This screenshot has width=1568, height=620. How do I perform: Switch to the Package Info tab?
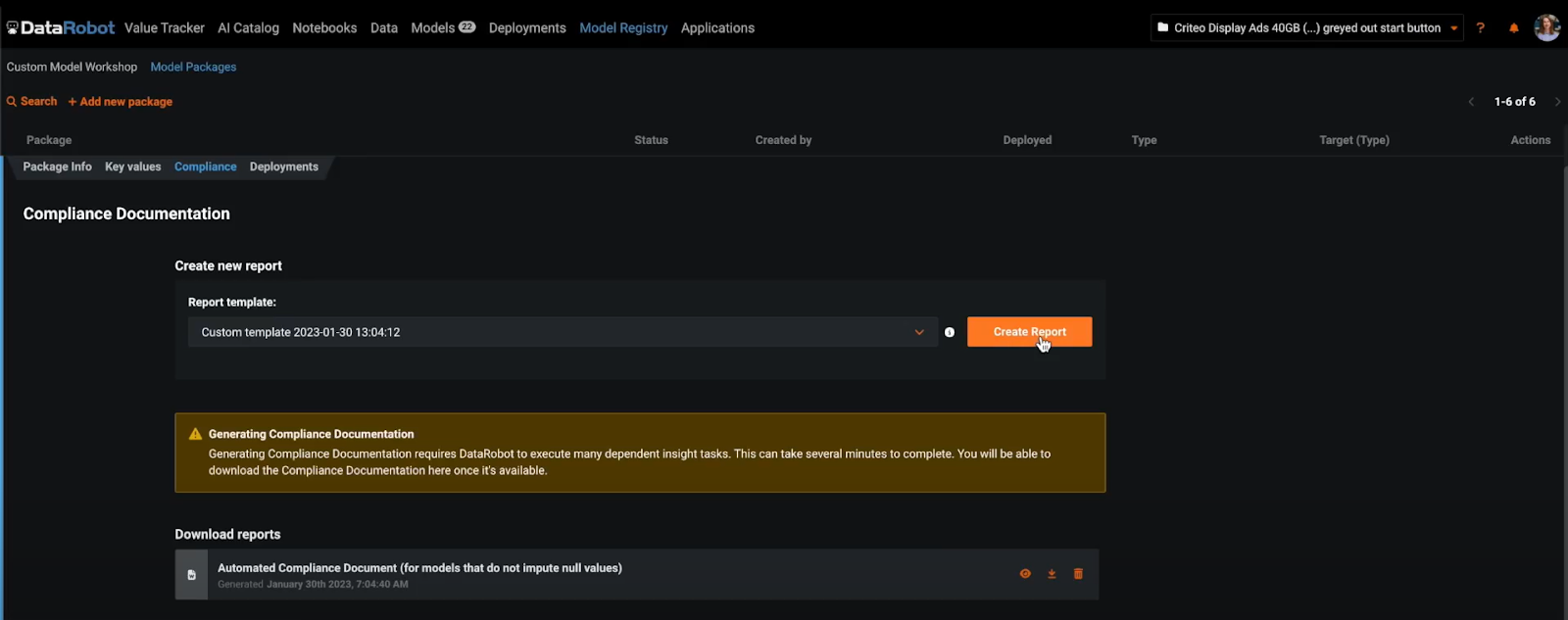click(57, 167)
